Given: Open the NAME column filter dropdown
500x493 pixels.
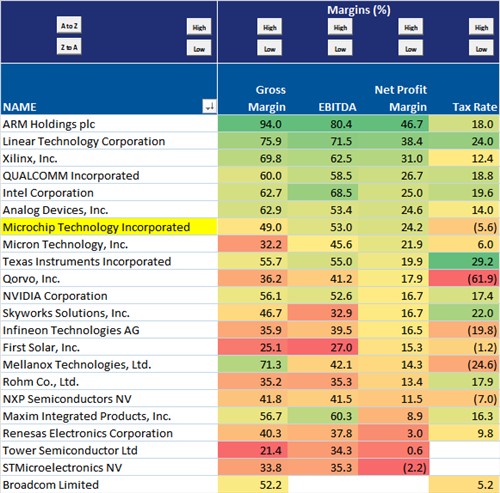Looking at the screenshot, I should [x=209, y=106].
